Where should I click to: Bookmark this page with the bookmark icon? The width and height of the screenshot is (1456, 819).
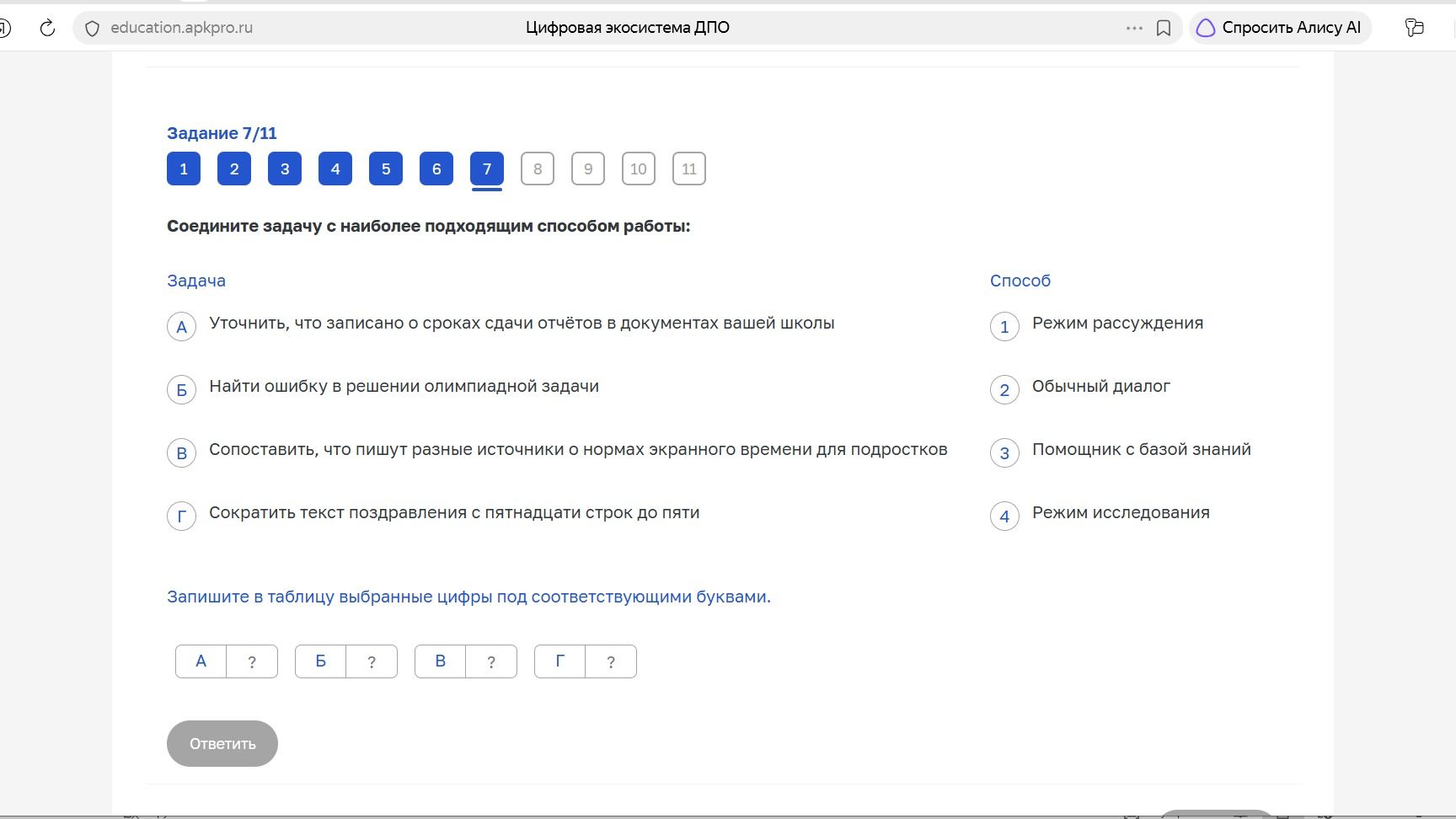(1164, 28)
